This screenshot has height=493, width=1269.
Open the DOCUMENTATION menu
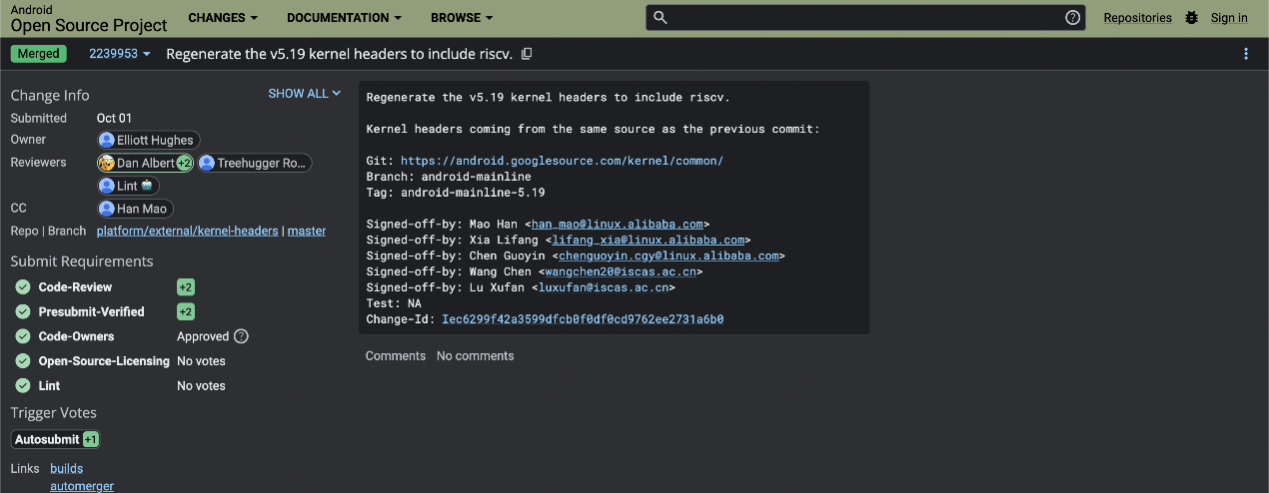tap(344, 18)
